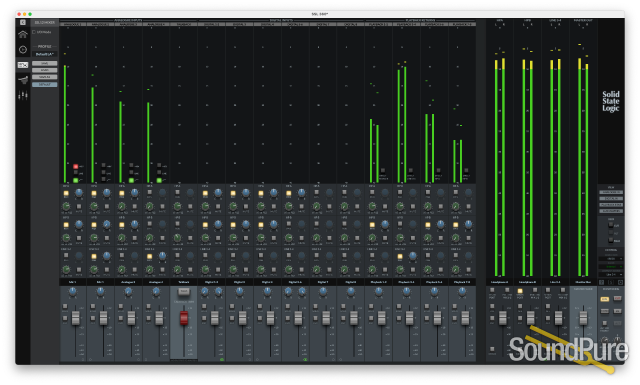Image resolution: width=640 pixels, height=385 pixels.
Task: Toggle the red +48V button on first channel
Action: coord(76,167)
